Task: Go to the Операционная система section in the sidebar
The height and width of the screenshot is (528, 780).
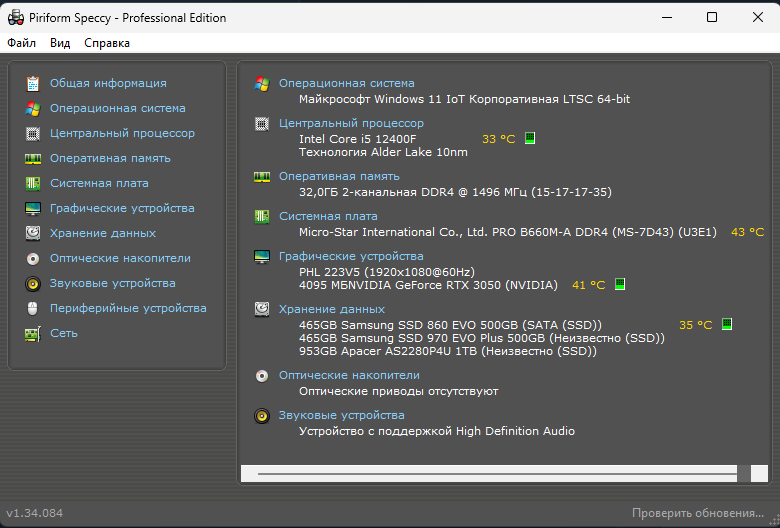Action: click(118, 108)
